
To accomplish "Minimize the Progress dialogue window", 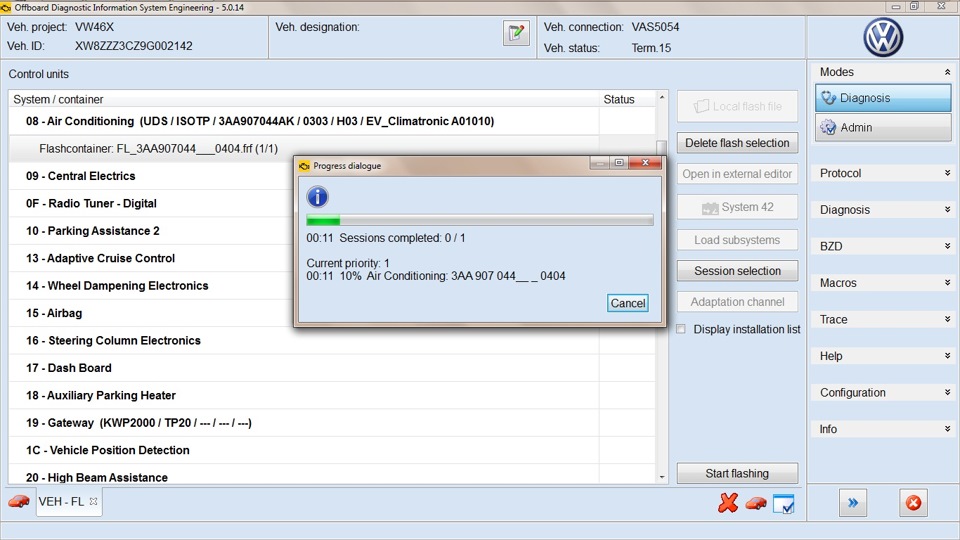I will coord(600,163).
